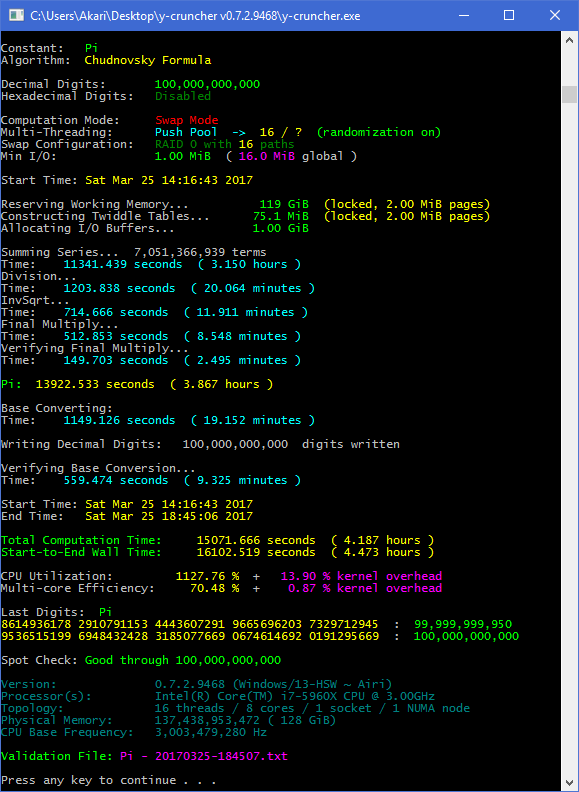Click the CPU Utilization 1127.76 % value
Image resolution: width=579 pixels, height=792 pixels.
click(x=207, y=576)
